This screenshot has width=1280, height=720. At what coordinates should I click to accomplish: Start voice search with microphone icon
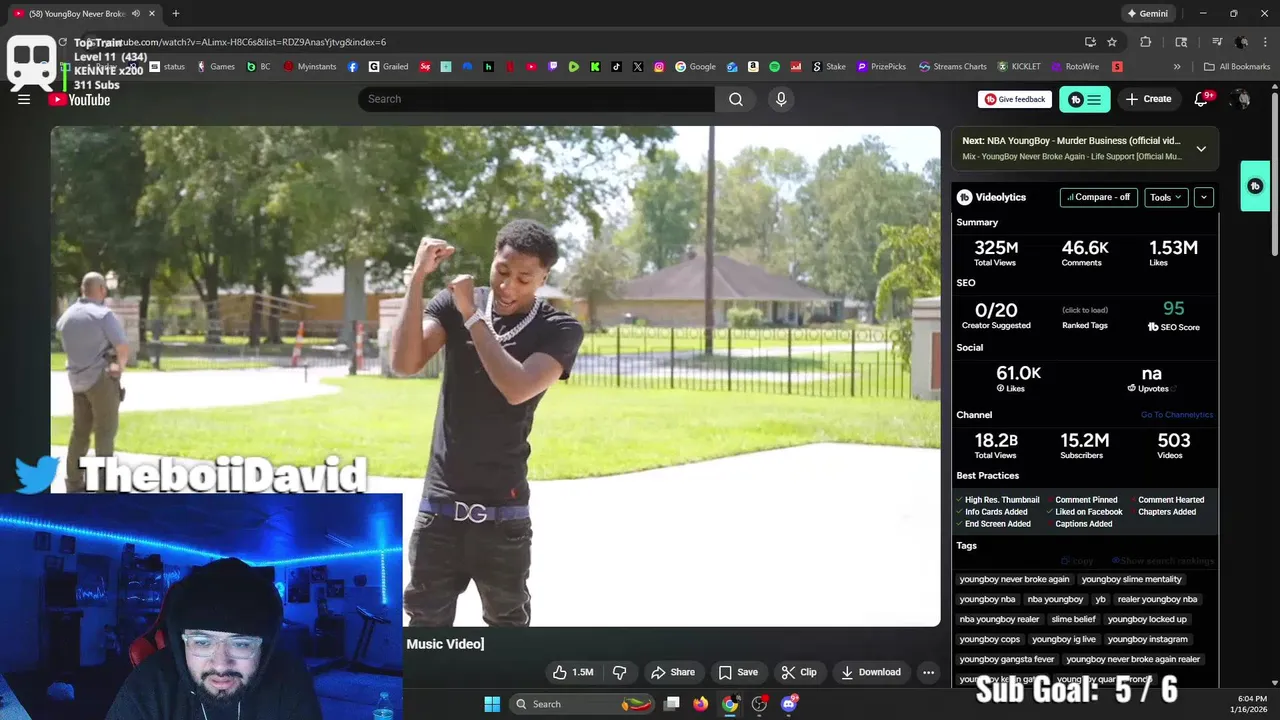pyautogui.click(x=781, y=99)
